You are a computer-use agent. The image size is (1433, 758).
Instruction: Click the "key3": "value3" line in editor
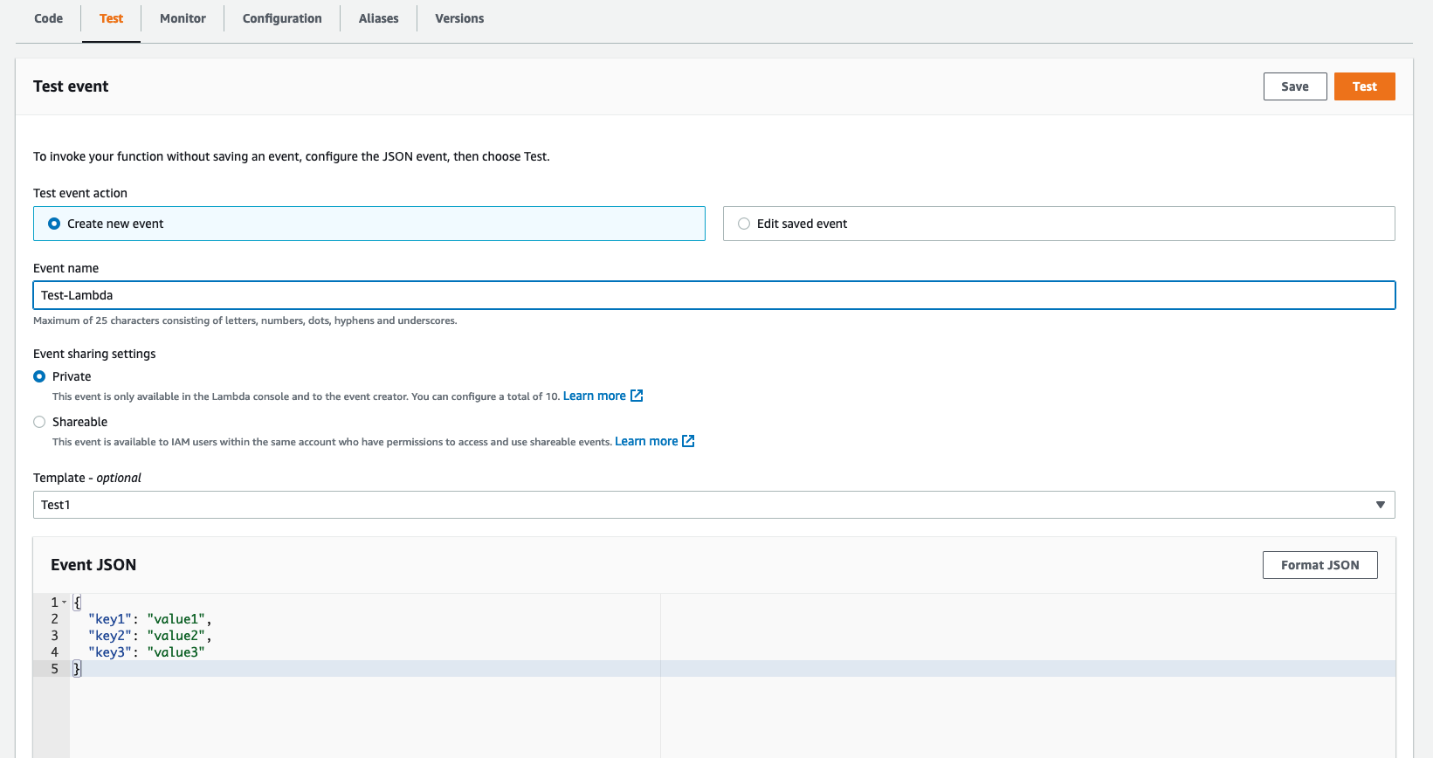pyautogui.click(x=146, y=652)
